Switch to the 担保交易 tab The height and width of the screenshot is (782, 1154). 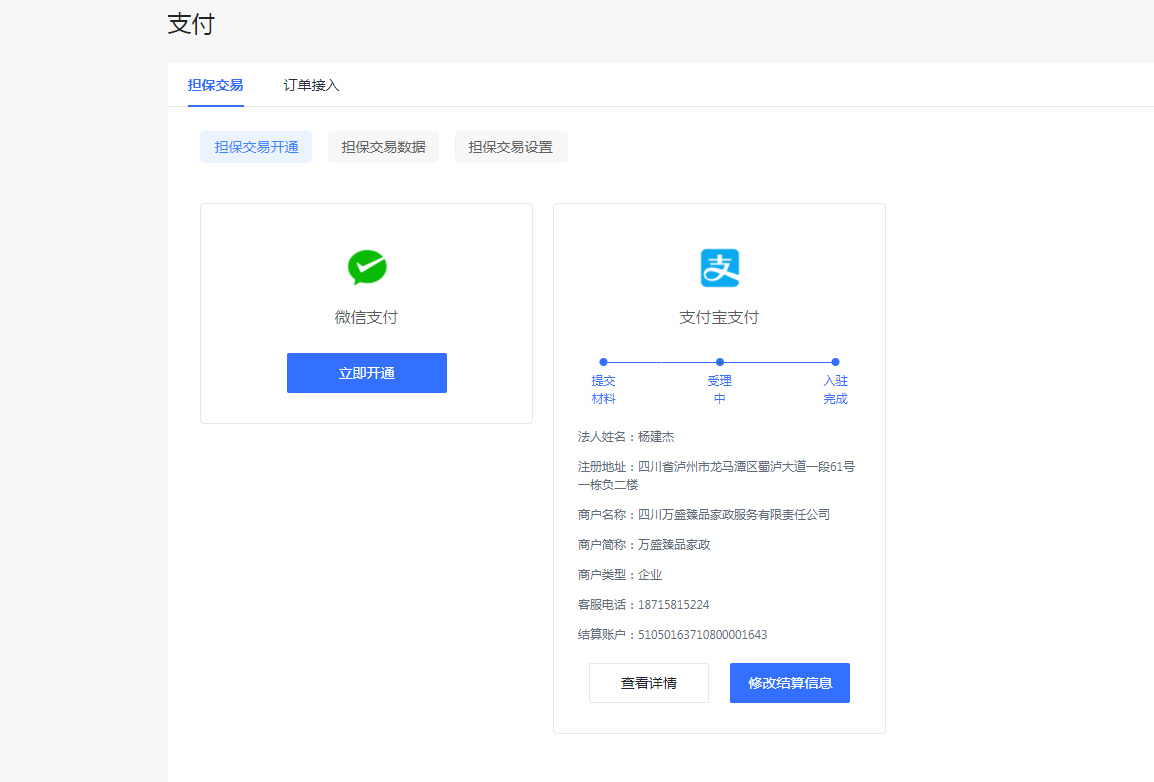click(x=216, y=85)
